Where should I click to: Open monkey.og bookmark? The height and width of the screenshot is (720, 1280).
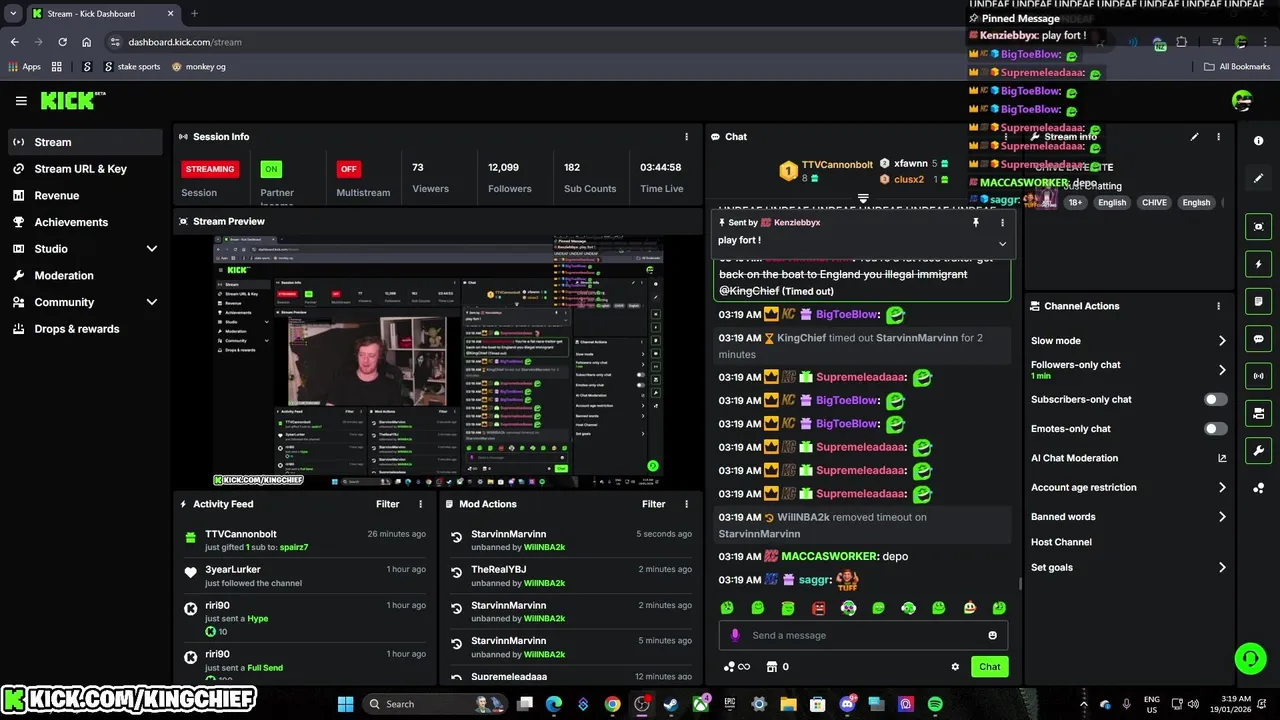198,67
